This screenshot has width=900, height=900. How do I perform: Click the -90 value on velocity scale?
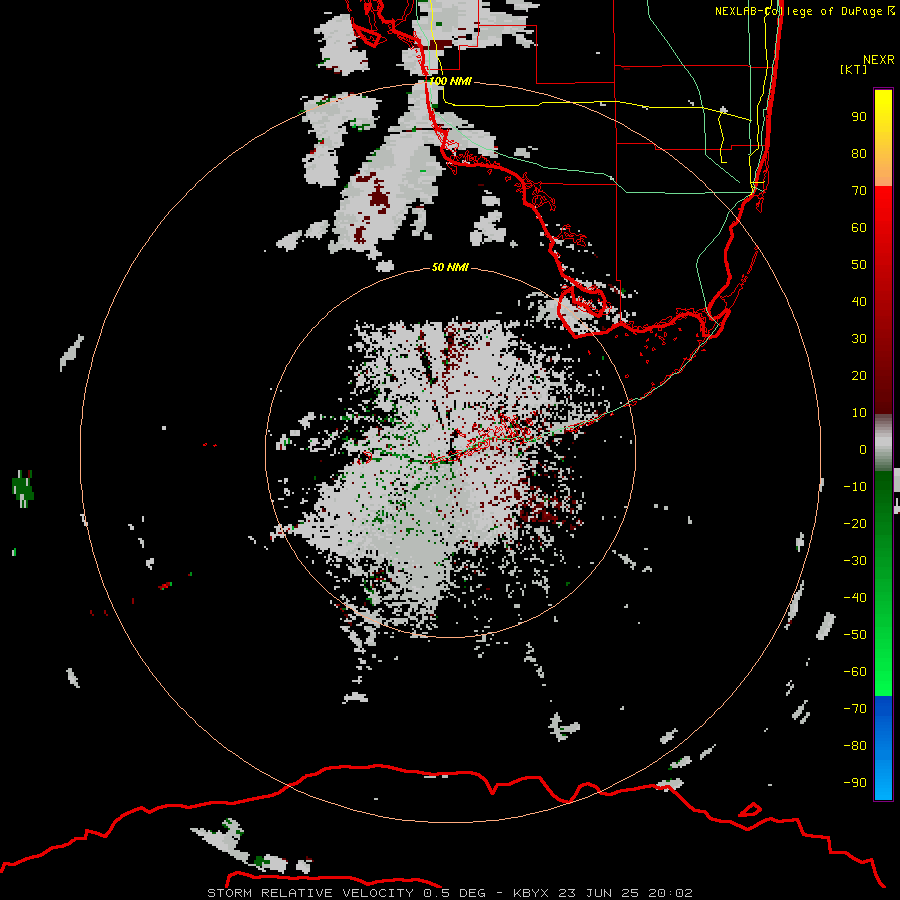(x=855, y=783)
